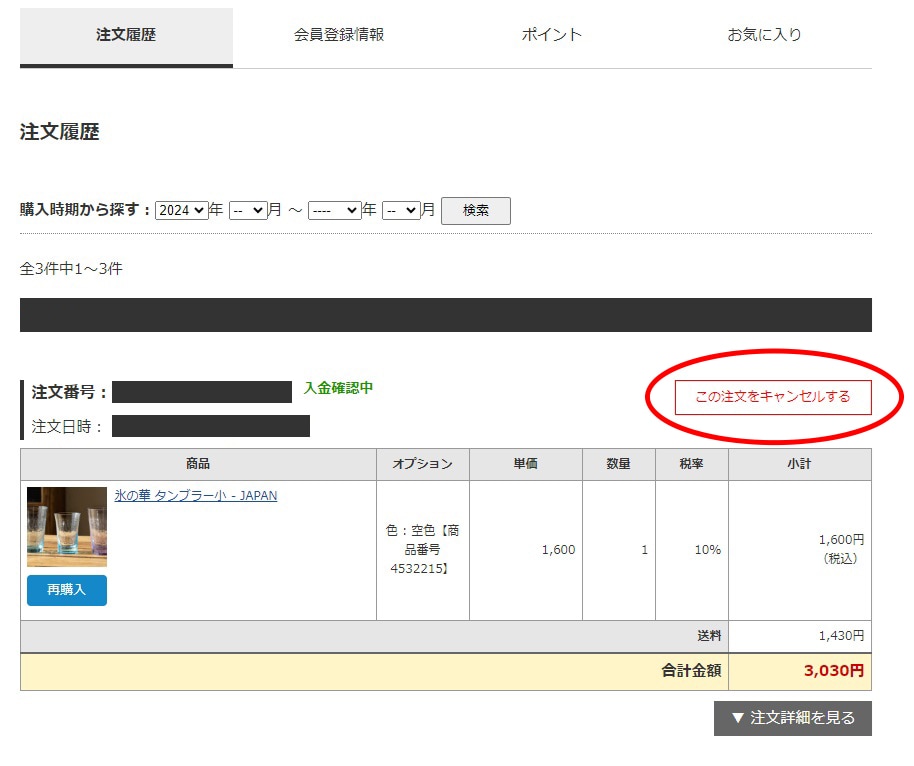Expand 注文詳細を見る order details
This screenshot has height=766, width=914.
792,718
